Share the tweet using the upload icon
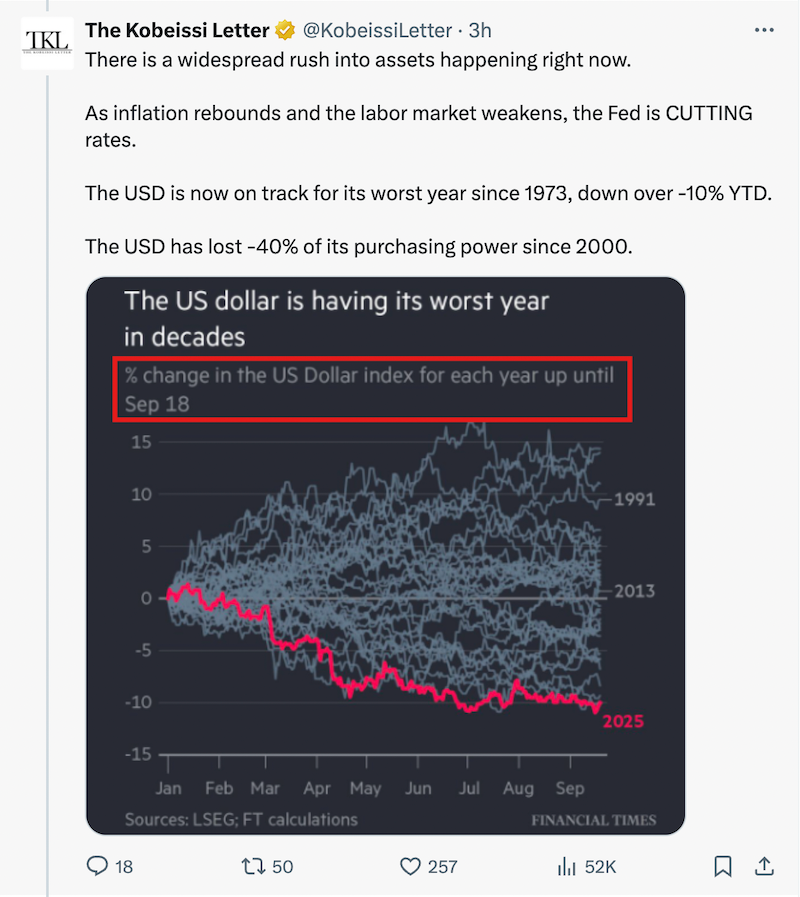 click(x=766, y=867)
